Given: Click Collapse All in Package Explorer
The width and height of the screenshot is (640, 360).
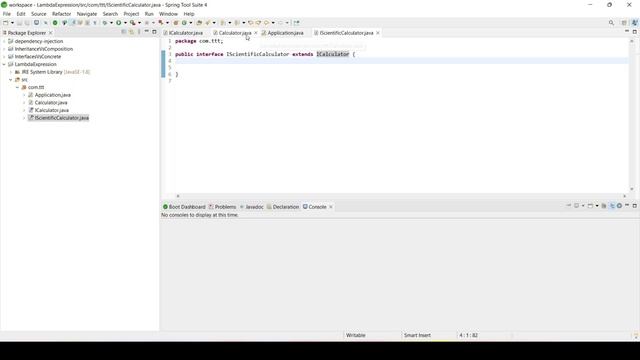Looking at the screenshot, I should (x=124, y=32).
